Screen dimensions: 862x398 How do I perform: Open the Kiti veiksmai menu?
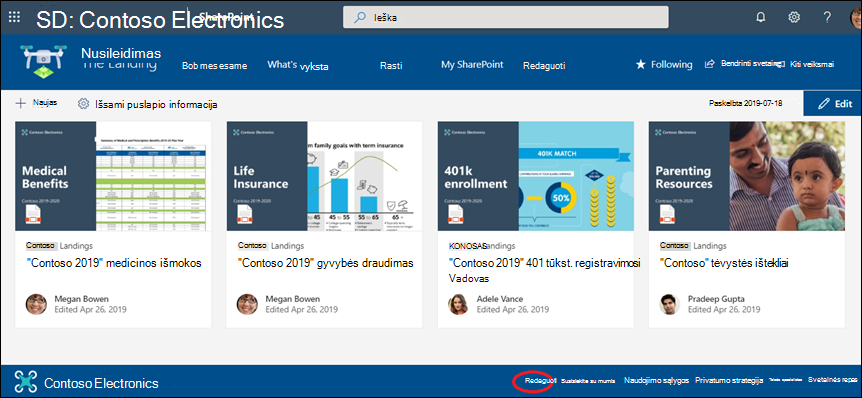(x=811, y=64)
